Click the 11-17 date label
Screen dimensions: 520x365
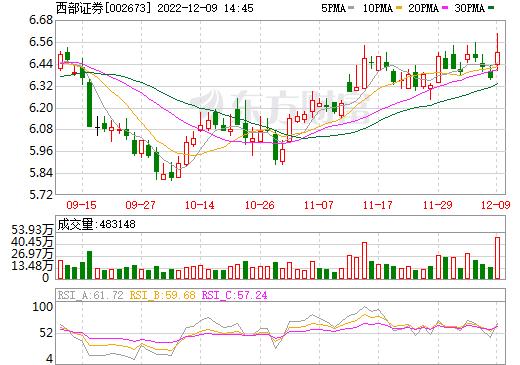pyautogui.click(x=378, y=205)
